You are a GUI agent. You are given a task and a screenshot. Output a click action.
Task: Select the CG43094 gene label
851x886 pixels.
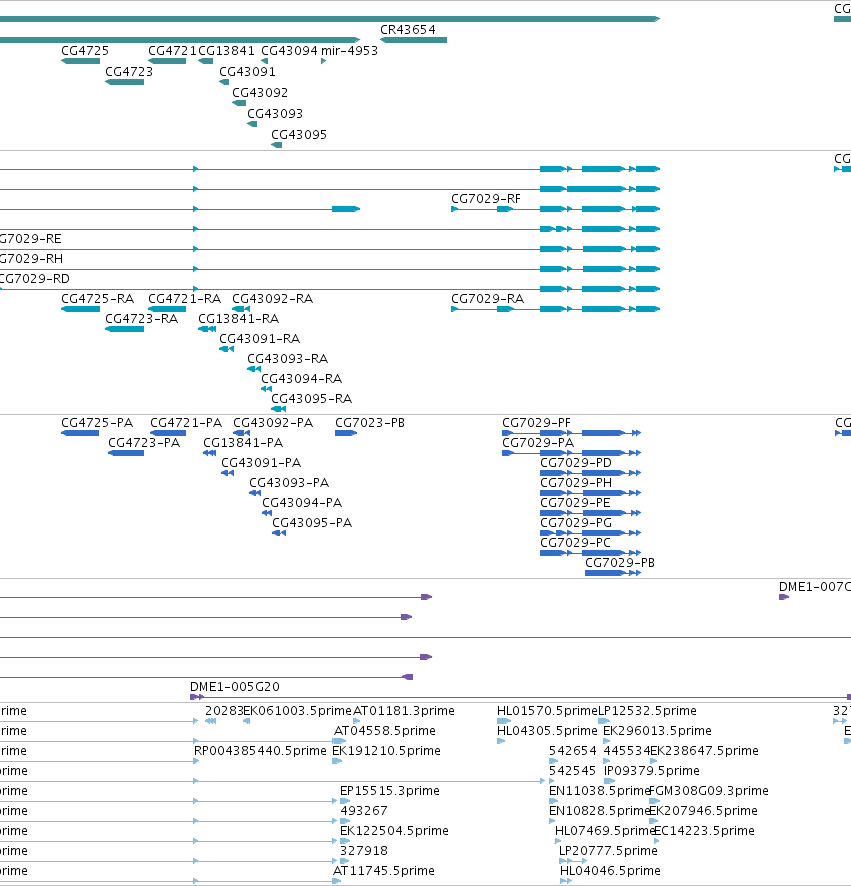[289, 51]
